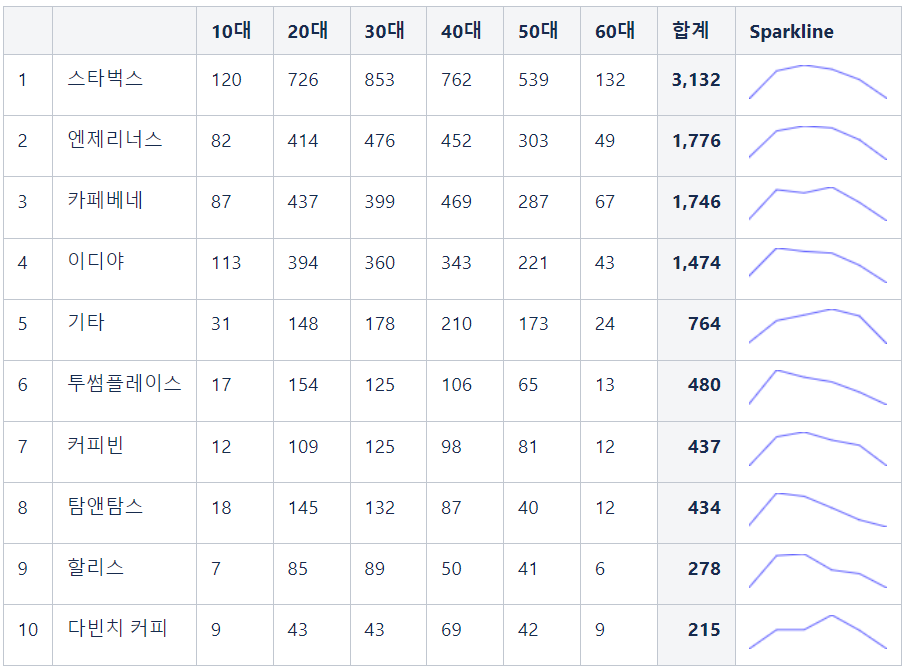Image resolution: width=908 pixels, height=672 pixels.
Task: Click the 투썸플레이스 cell
Action: (x=125, y=384)
